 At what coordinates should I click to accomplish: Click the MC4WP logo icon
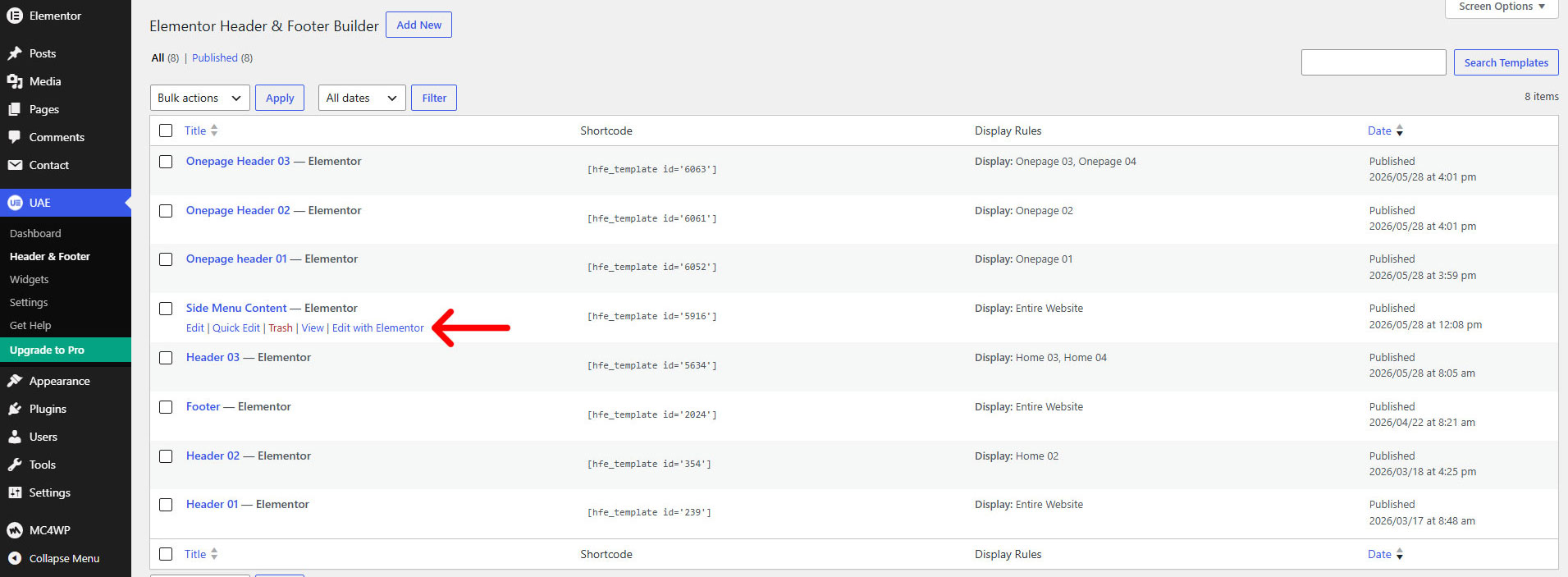[x=15, y=530]
